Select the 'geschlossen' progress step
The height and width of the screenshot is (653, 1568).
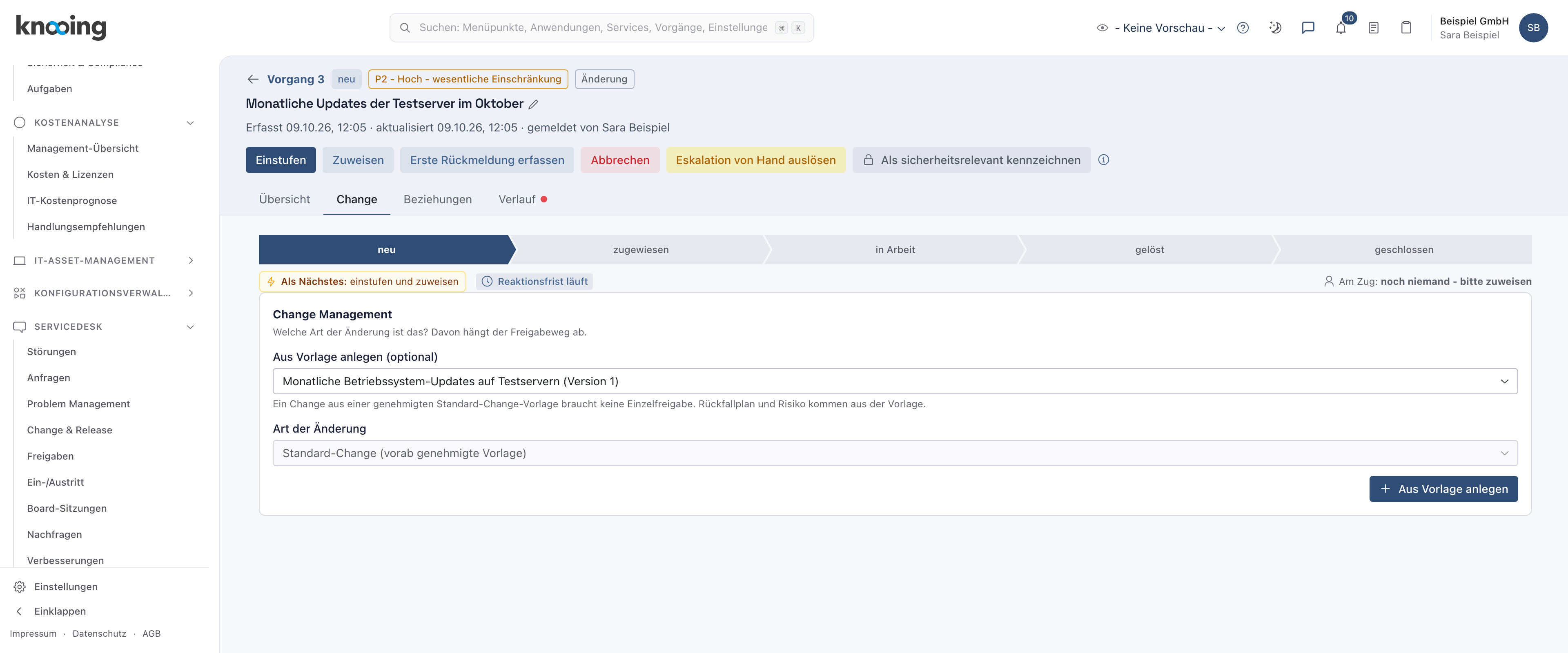click(1404, 250)
